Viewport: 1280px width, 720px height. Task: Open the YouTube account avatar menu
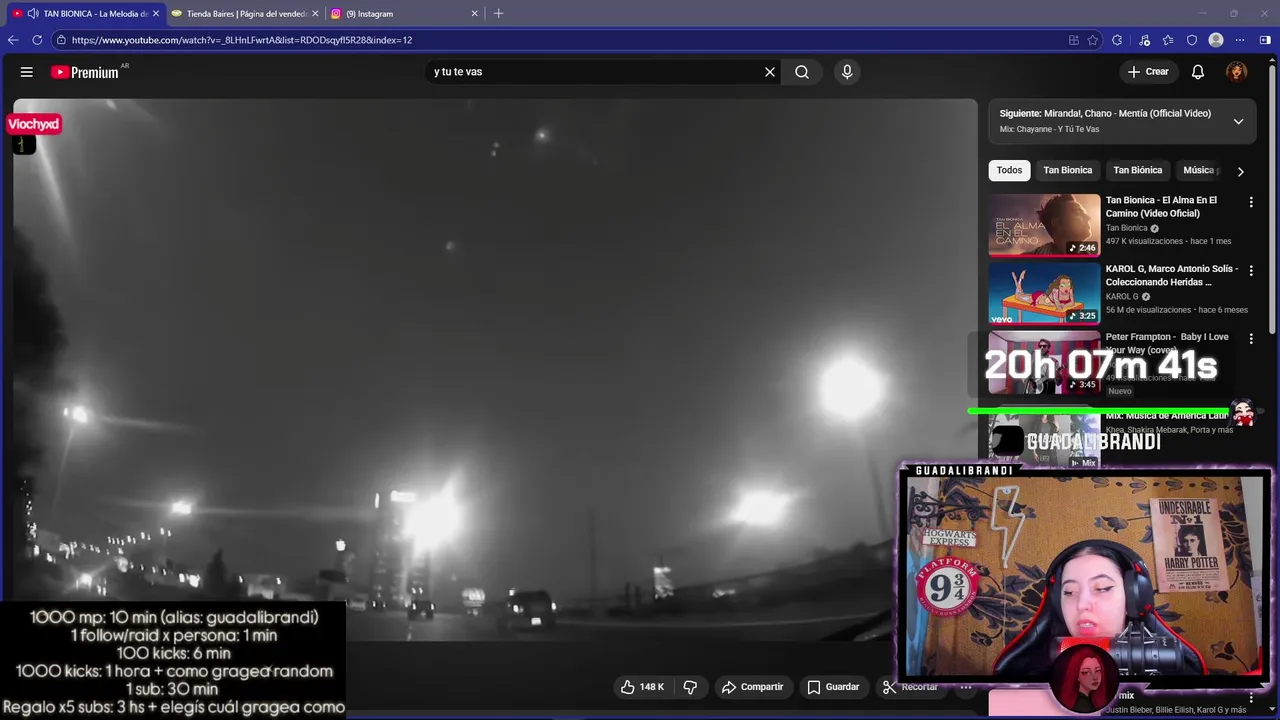[1237, 72]
